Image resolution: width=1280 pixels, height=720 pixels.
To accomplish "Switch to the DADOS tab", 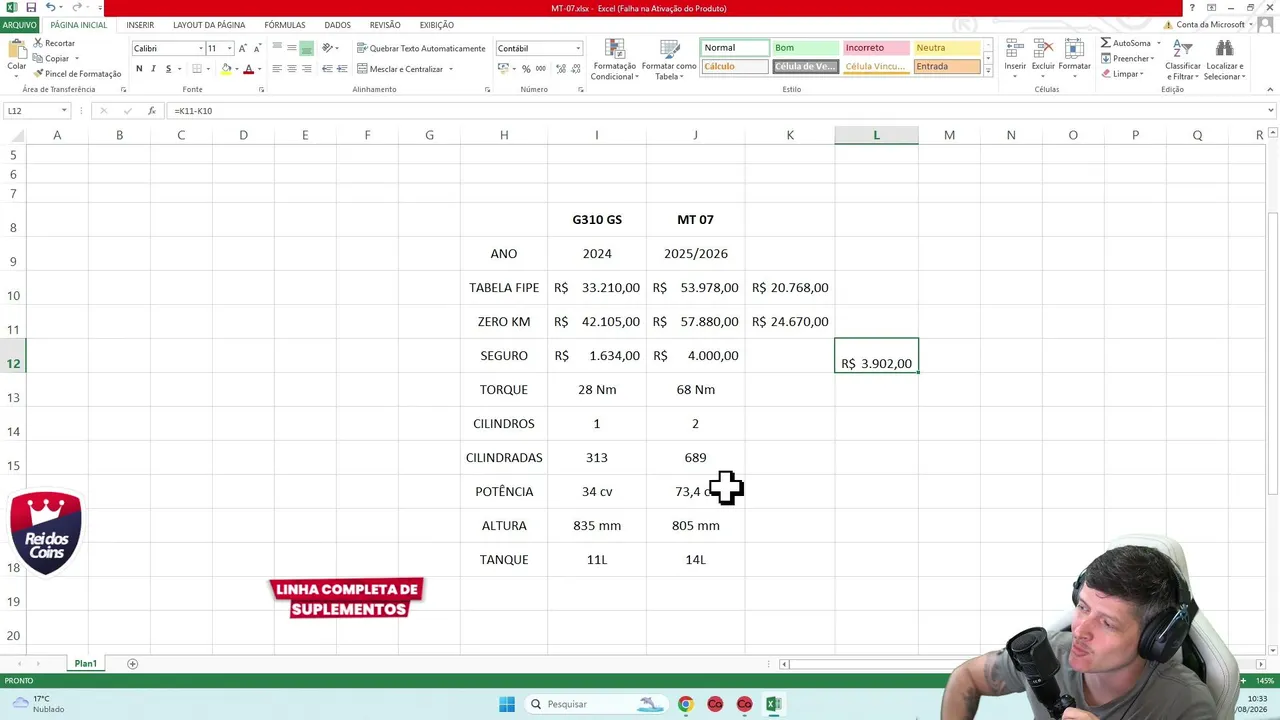I will tap(337, 25).
